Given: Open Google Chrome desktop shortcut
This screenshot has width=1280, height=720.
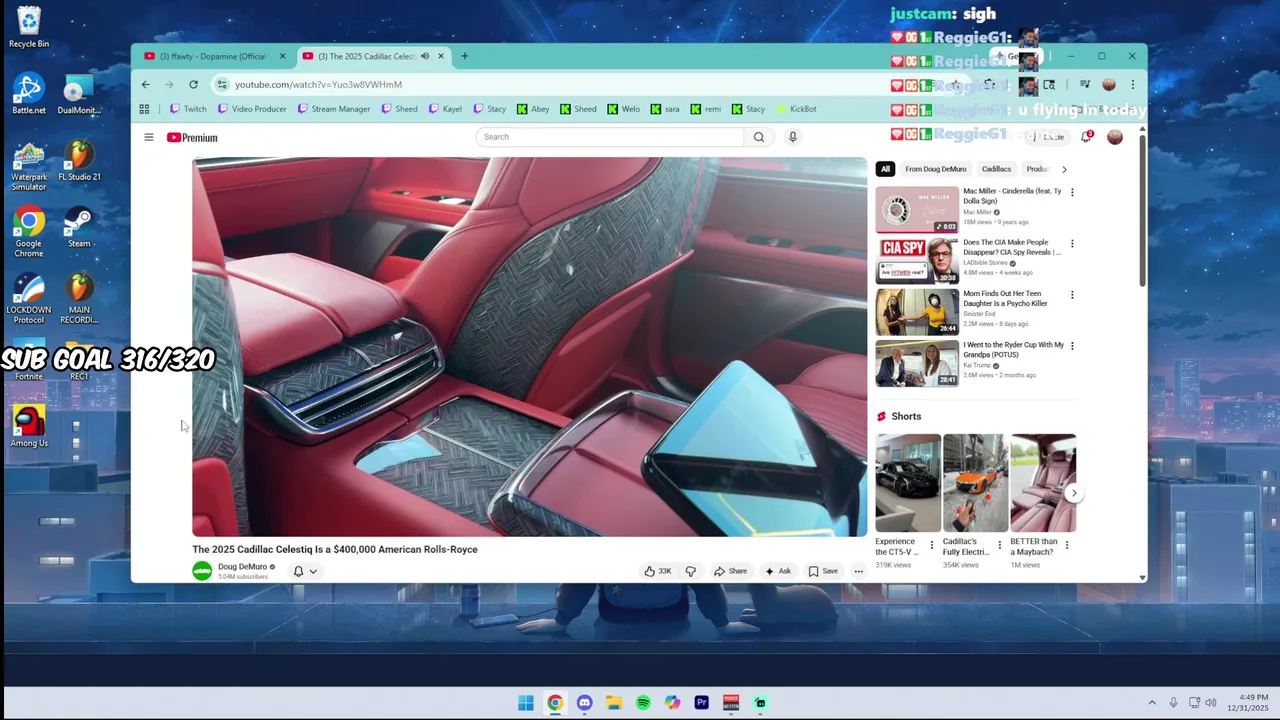Looking at the screenshot, I should (29, 232).
